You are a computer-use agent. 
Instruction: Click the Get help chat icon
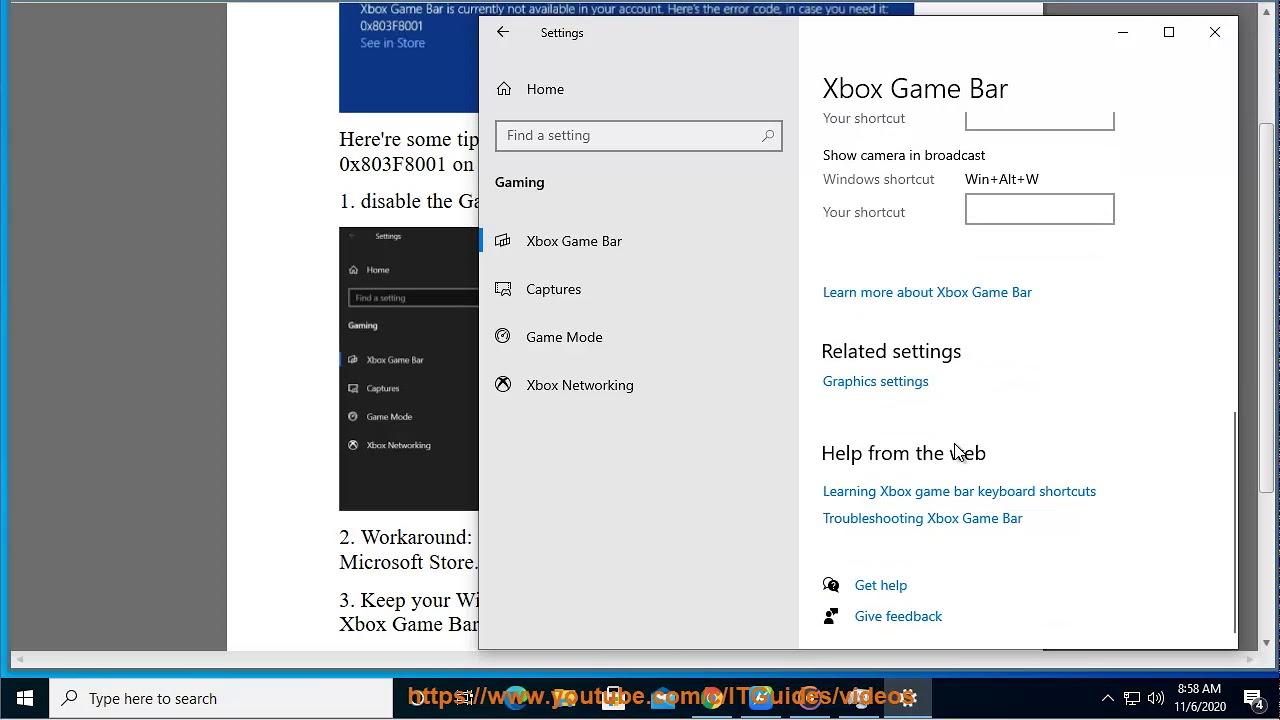coord(830,585)
